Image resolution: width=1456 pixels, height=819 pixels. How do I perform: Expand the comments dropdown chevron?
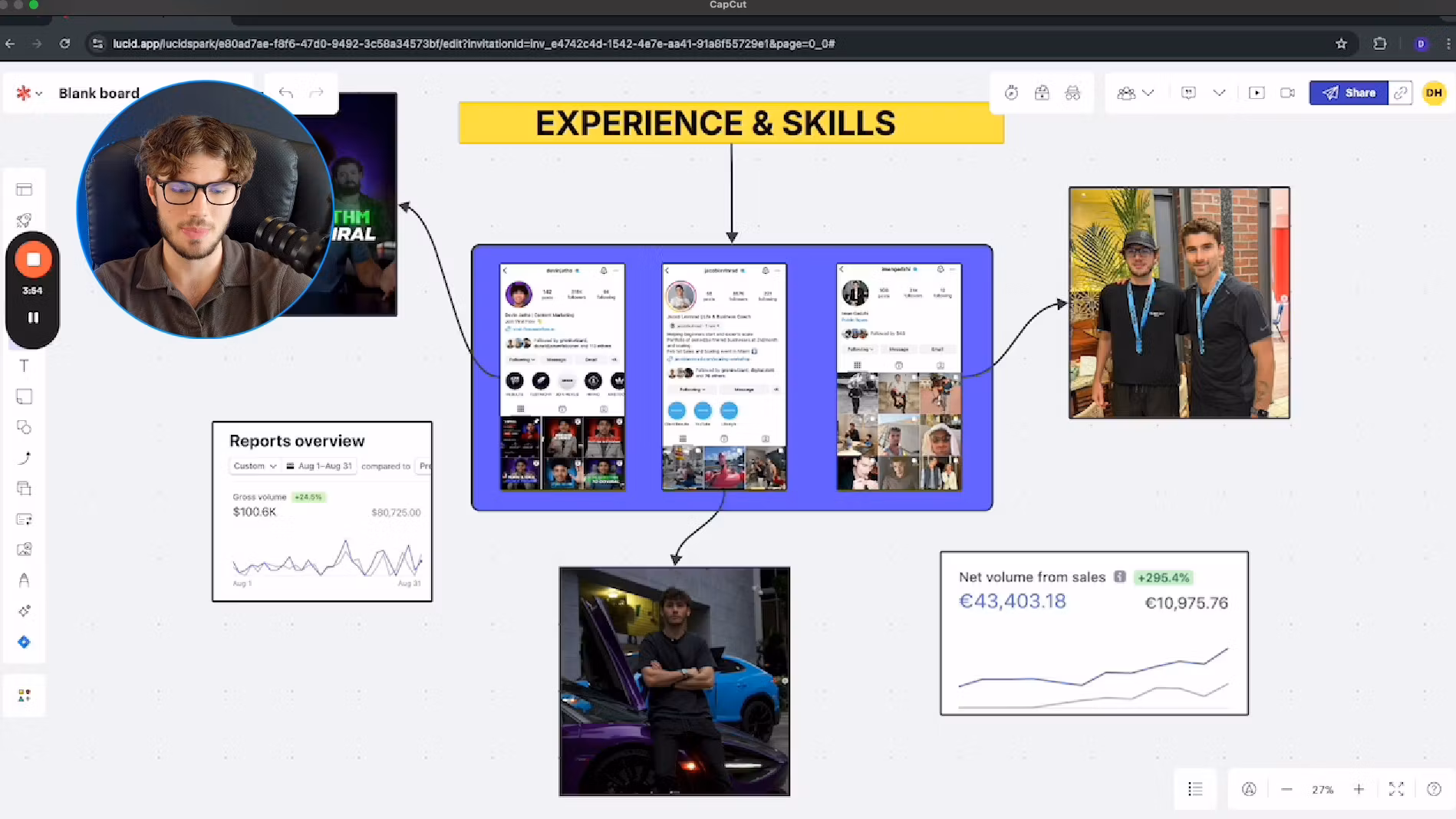coord(1219,93)
